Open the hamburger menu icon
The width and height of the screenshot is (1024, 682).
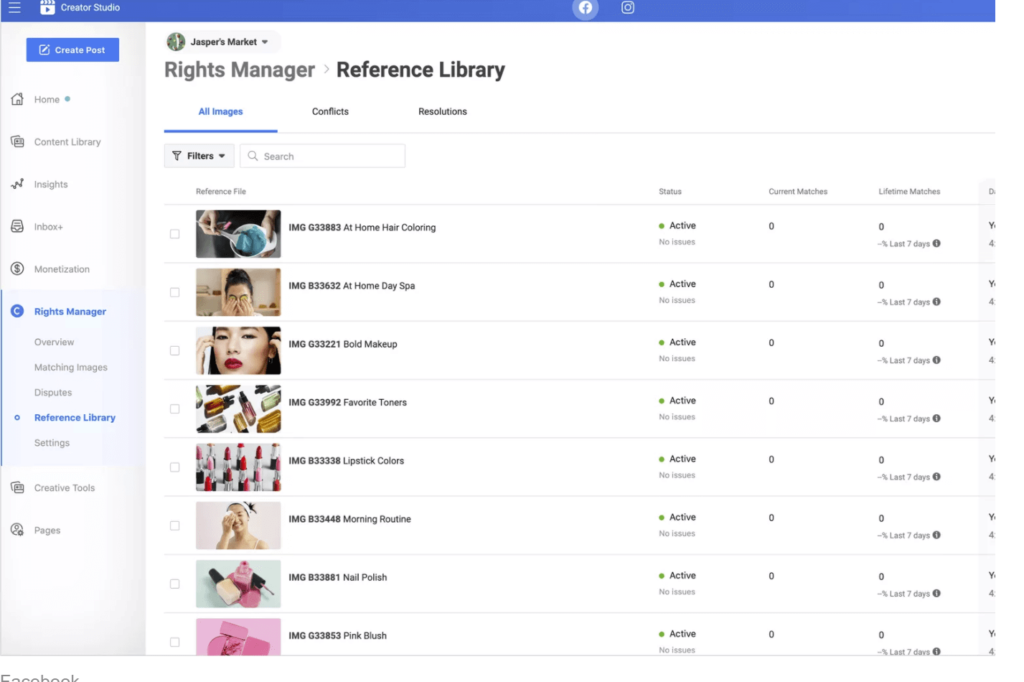pyautogui.click(x=14, y=8)
